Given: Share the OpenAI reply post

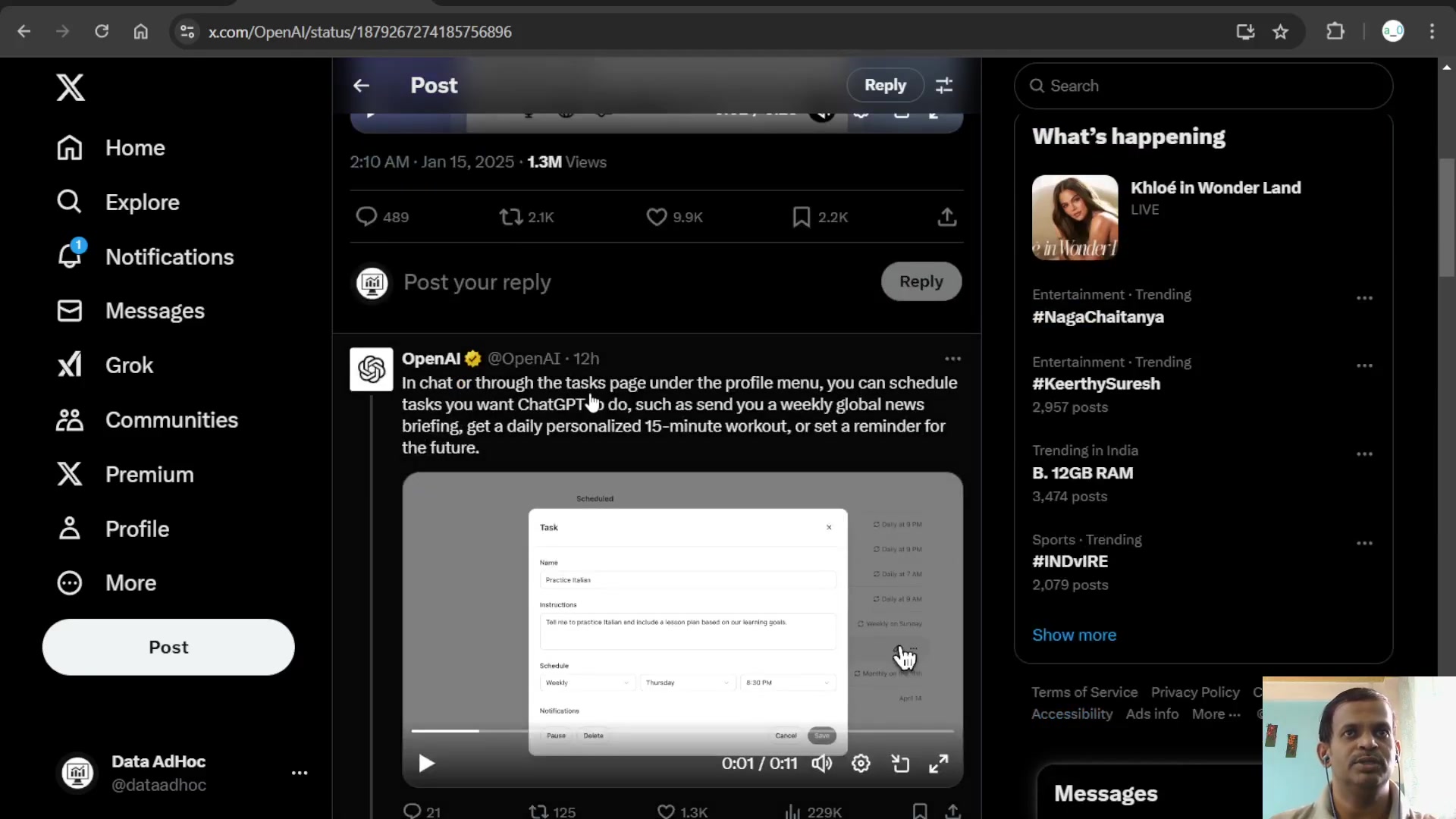Looking at the screenshot, I should click(953, 811).
